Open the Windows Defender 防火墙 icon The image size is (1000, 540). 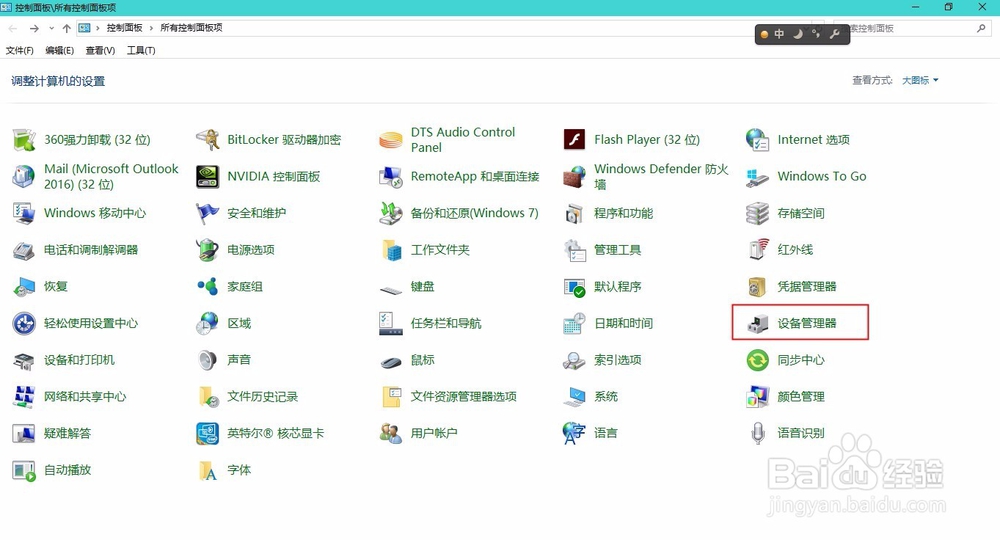575,177
